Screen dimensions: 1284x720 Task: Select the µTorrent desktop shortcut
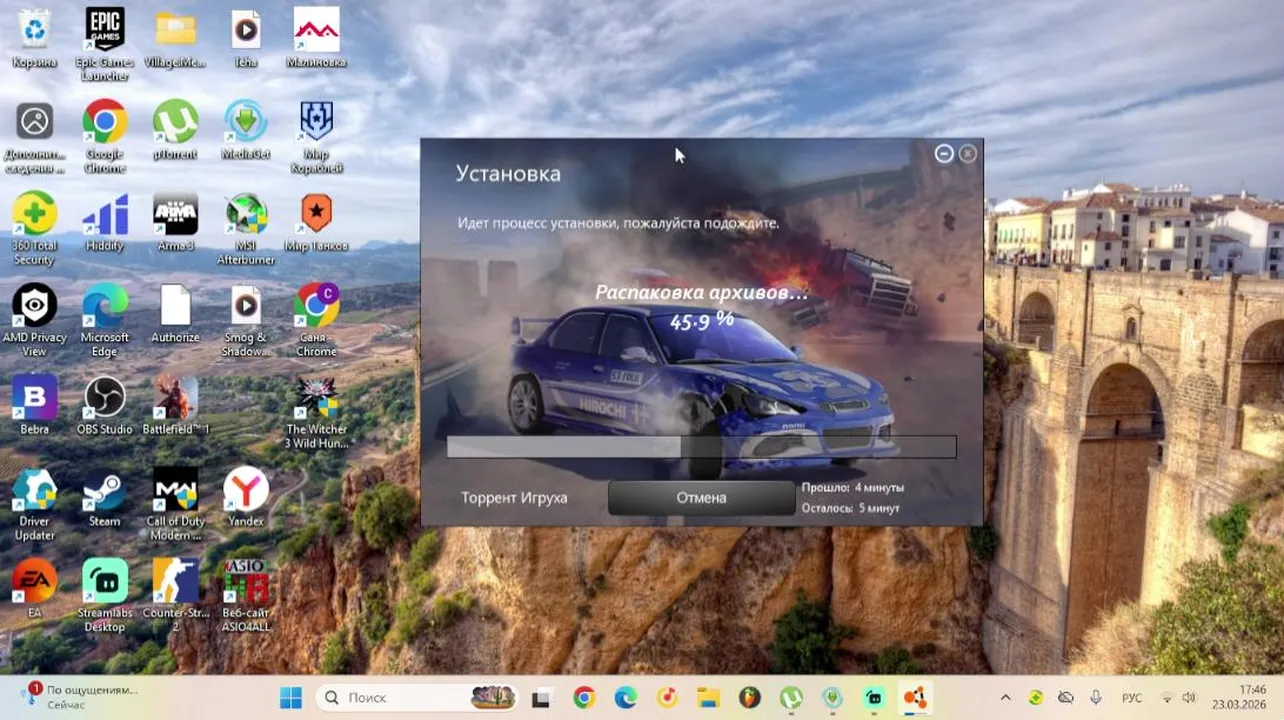176,130
